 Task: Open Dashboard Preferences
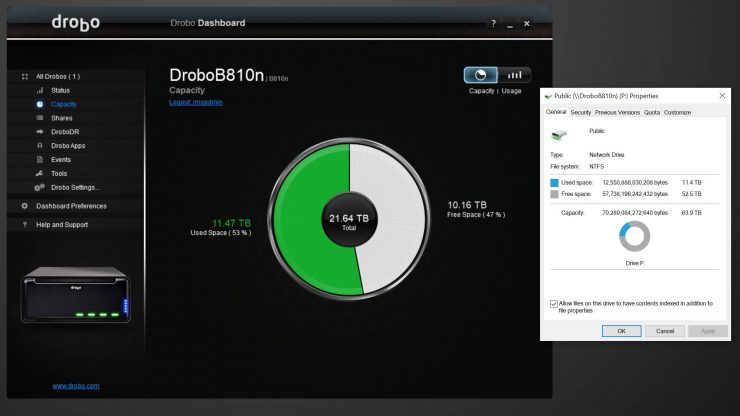point(71,206)
